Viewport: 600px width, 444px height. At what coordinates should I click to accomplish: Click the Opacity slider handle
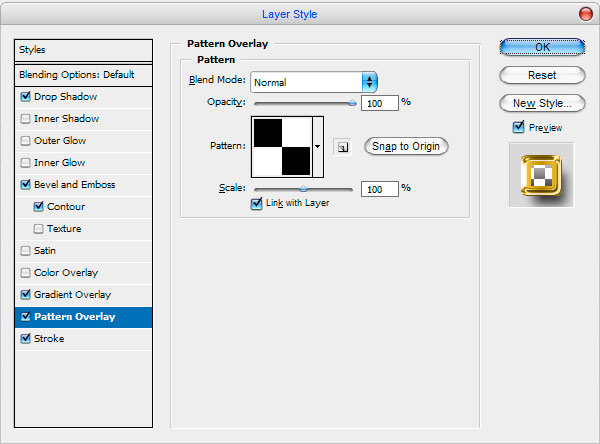click(x=352, y=103)
